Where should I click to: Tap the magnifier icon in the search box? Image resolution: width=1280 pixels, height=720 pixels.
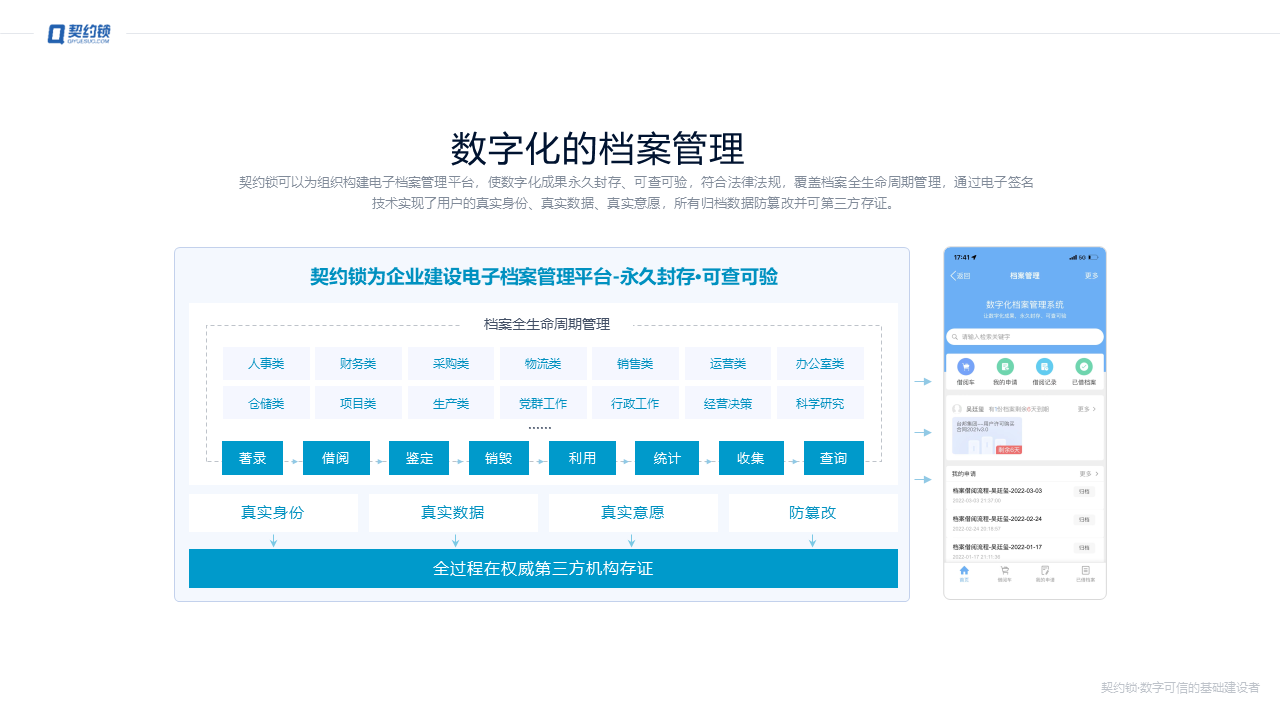[x=955, y=337]
